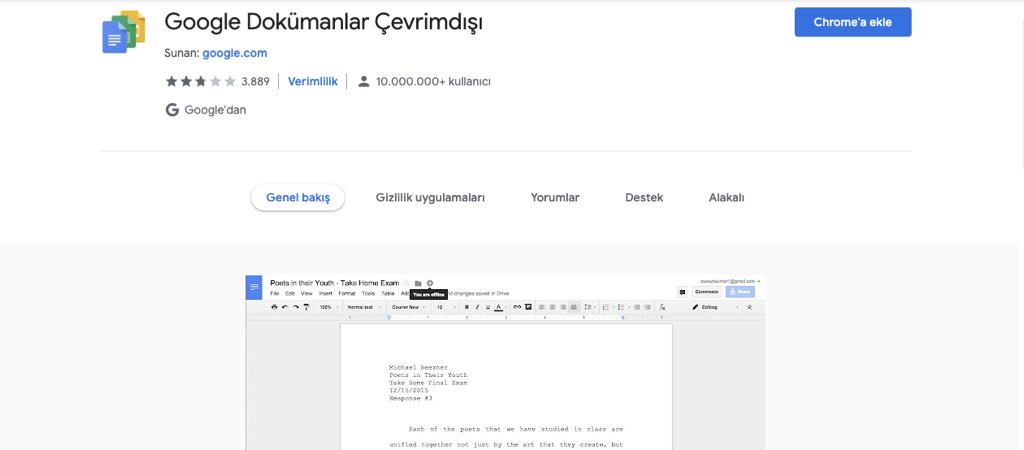This screenshot has height=450, width=1024.
Task: Click the star rating showing 3.889
Action: pyautogui.click(x=217, y=82)
